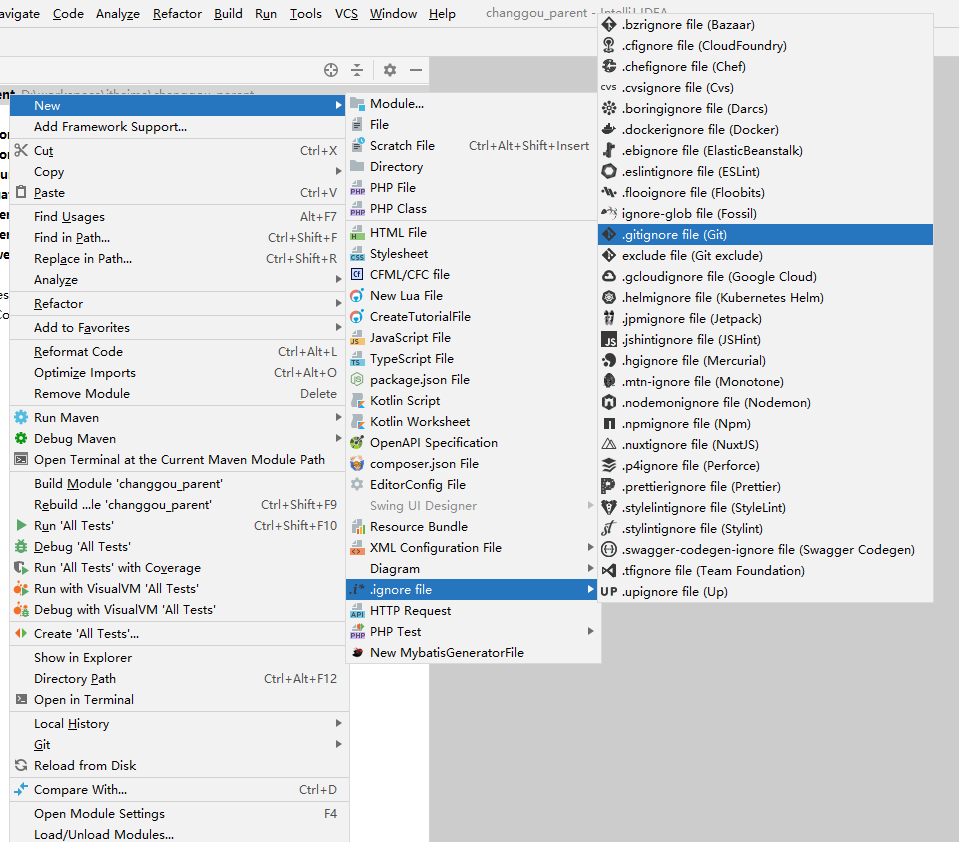Image resolution: width=959 pixels, height=842 pixels.
Task: Expand the Git submenu arrow
Action: [338, 744]
